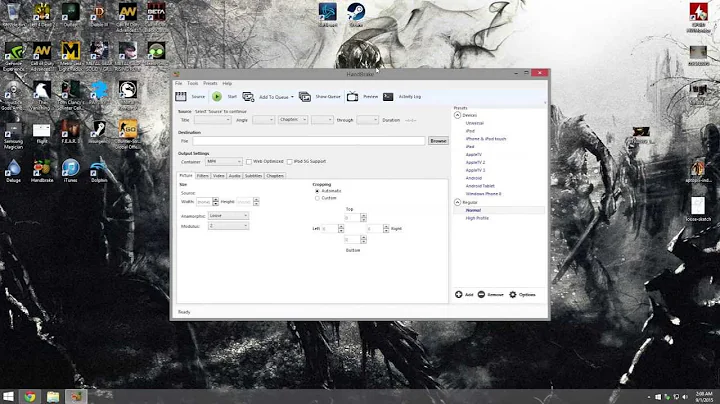Select the Counter-Strike Global Offensive desktop icon

pyautogui.click(x=128, y=134)
